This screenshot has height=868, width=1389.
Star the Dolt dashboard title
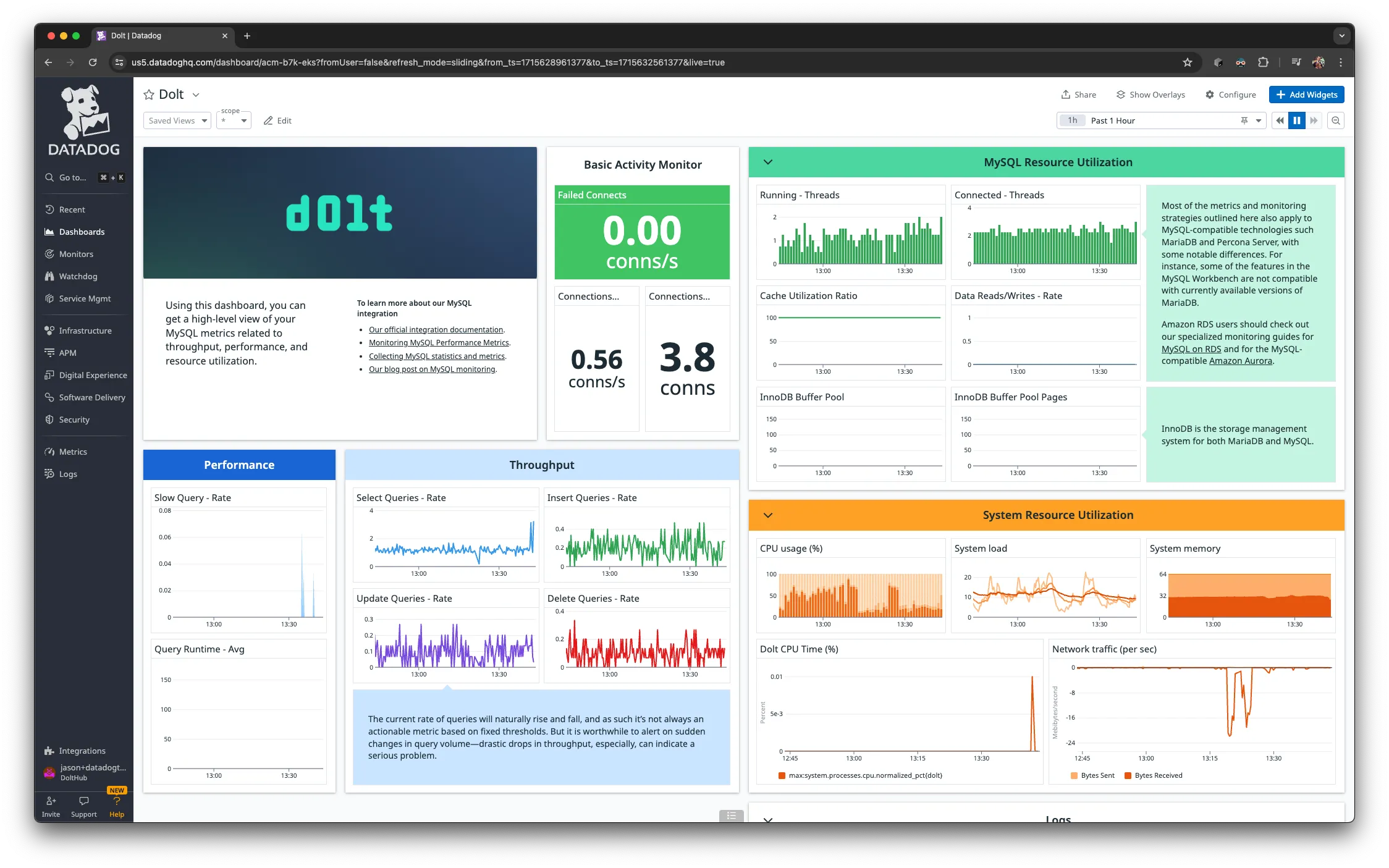point(148,94)
